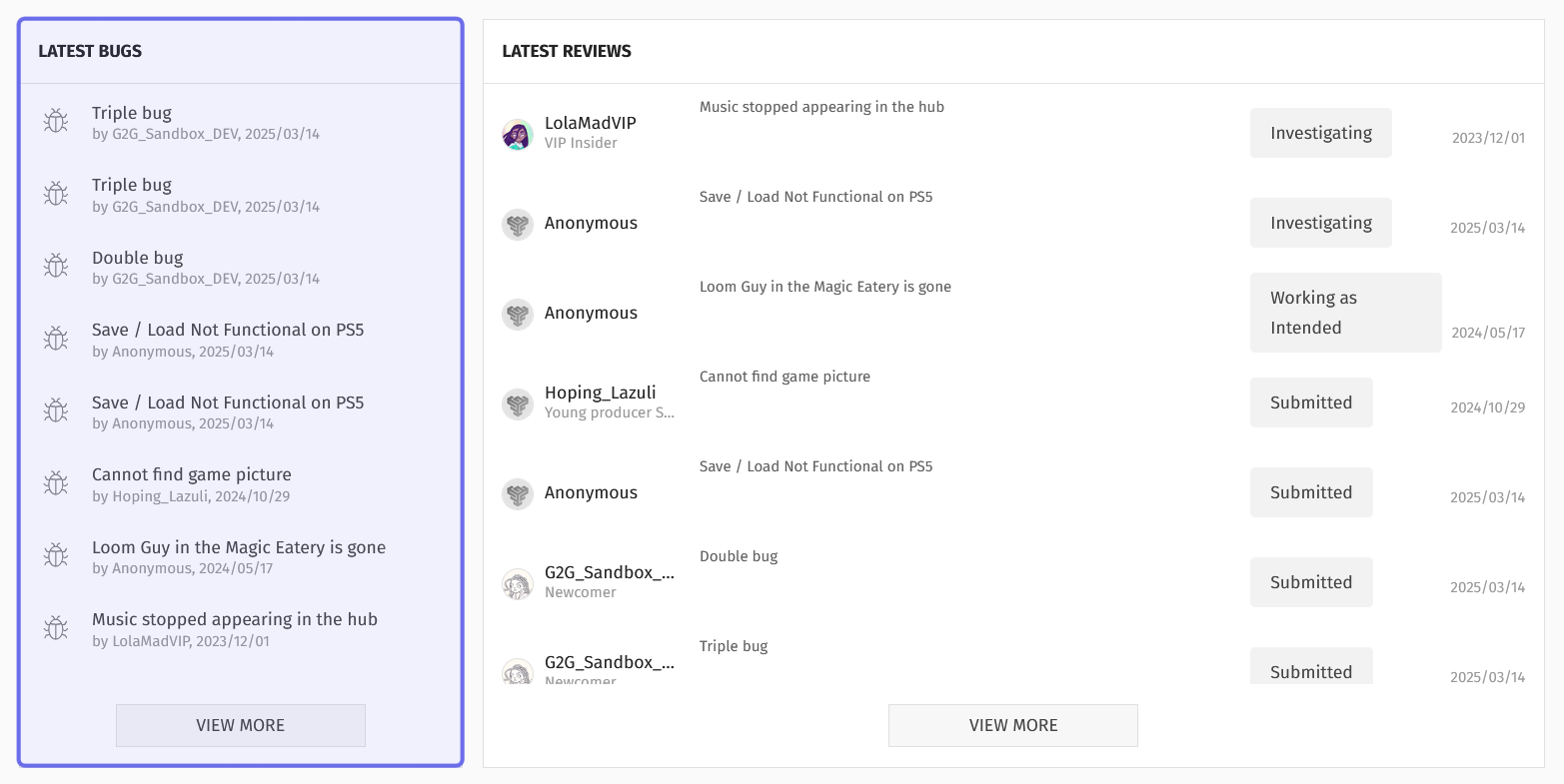Click the Working as Intended status badge
The height and width of the screenshot is (784, 1564).
coord(1346,313)
